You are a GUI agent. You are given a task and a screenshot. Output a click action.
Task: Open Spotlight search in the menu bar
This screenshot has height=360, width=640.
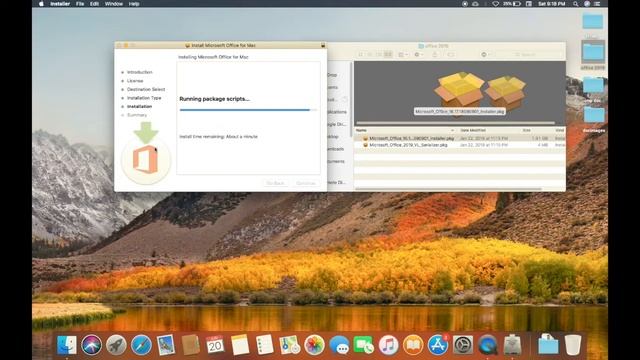pos(576,4)
